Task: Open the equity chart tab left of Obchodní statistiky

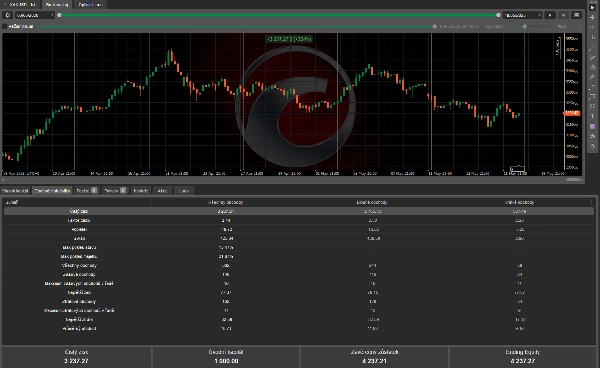Action: [x=15, y=191]
